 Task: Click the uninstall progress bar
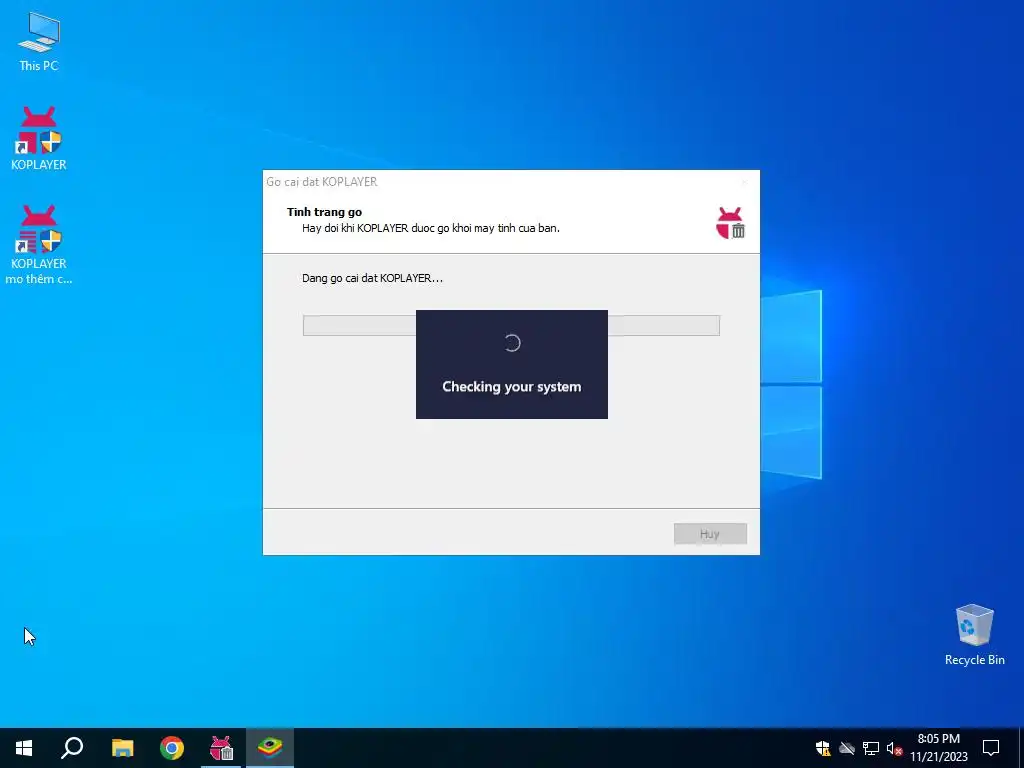(x=511, y=325)
